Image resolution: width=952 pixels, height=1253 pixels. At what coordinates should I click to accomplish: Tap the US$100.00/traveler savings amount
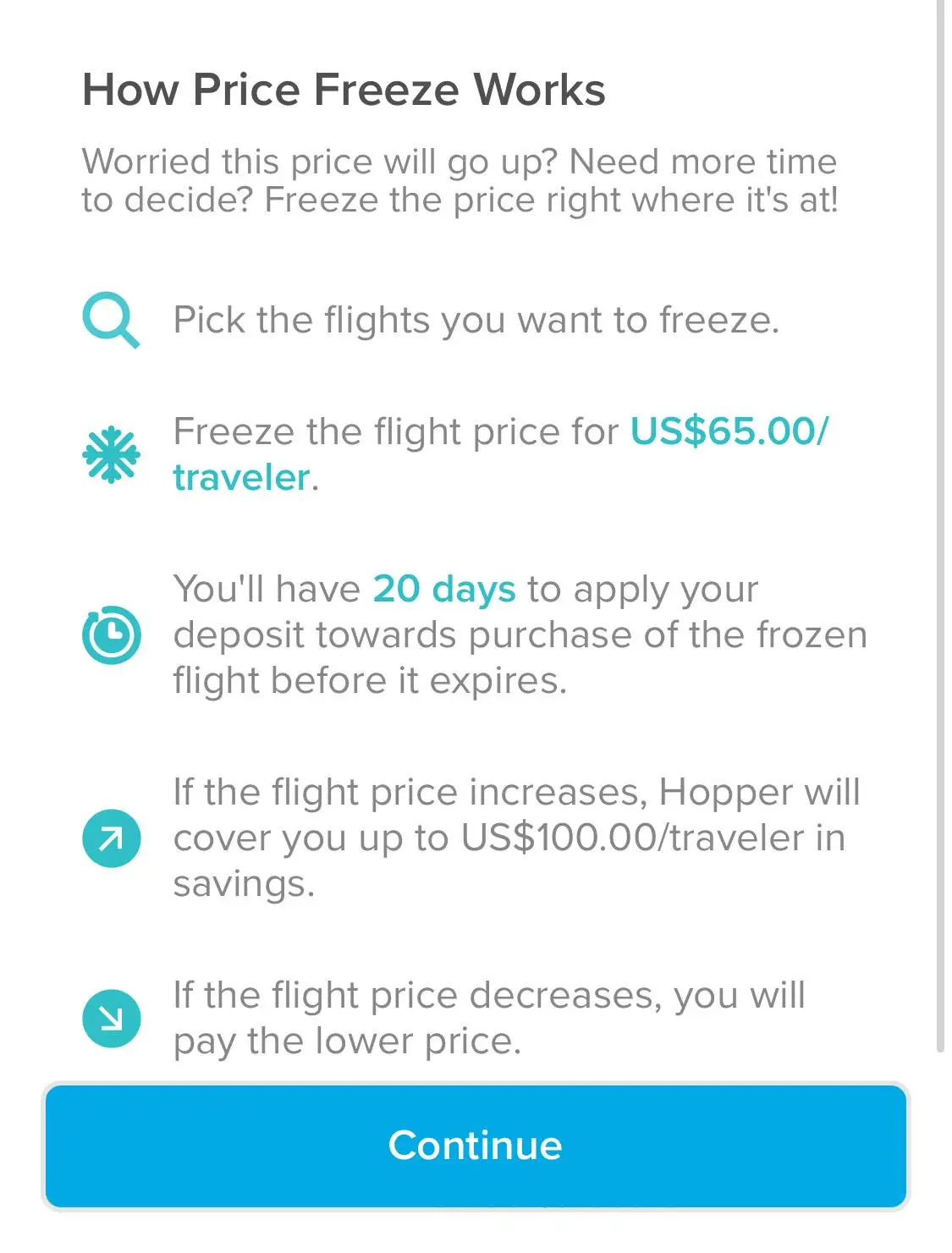click(633, 838)
